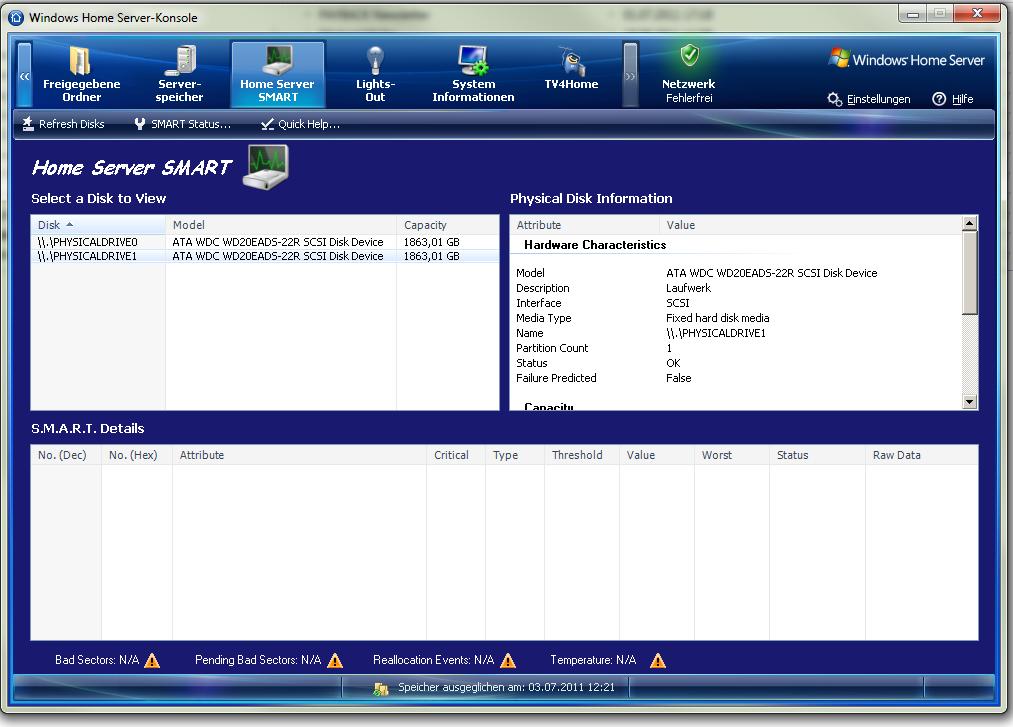The image size is (1013, 727).
Task: Click the physical disk info Attribute header
Action: (x=585, y=225)
